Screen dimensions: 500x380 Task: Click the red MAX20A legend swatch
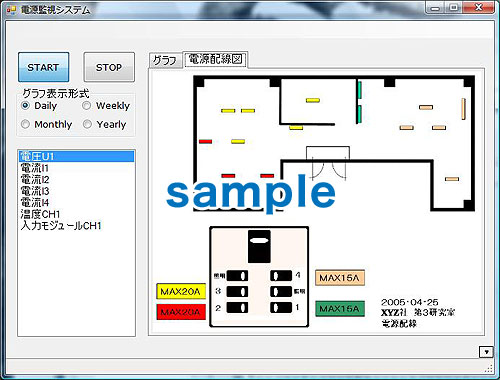point(181,312)
